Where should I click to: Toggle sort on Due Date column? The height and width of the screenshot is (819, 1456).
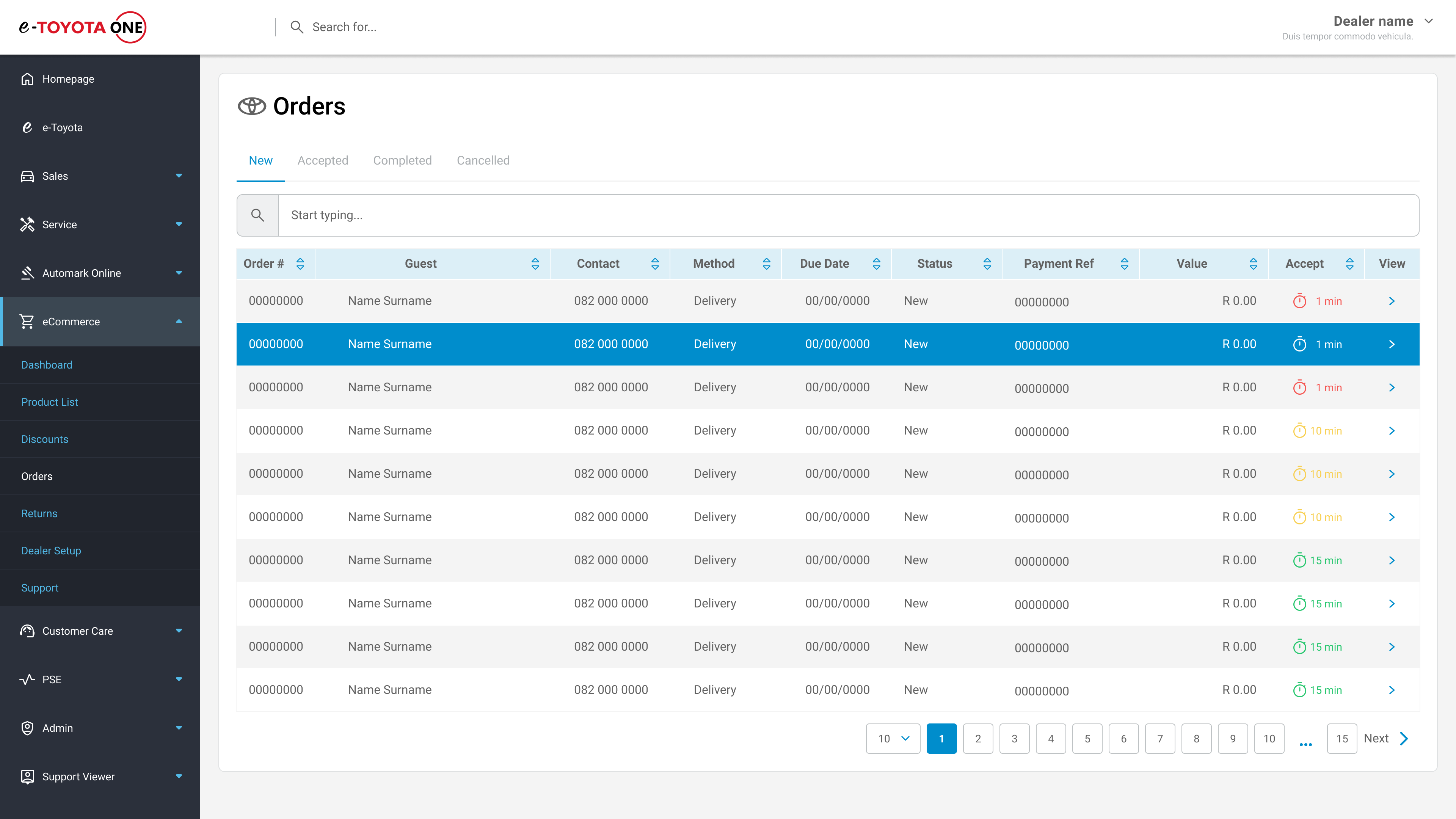tap(876, 264)
